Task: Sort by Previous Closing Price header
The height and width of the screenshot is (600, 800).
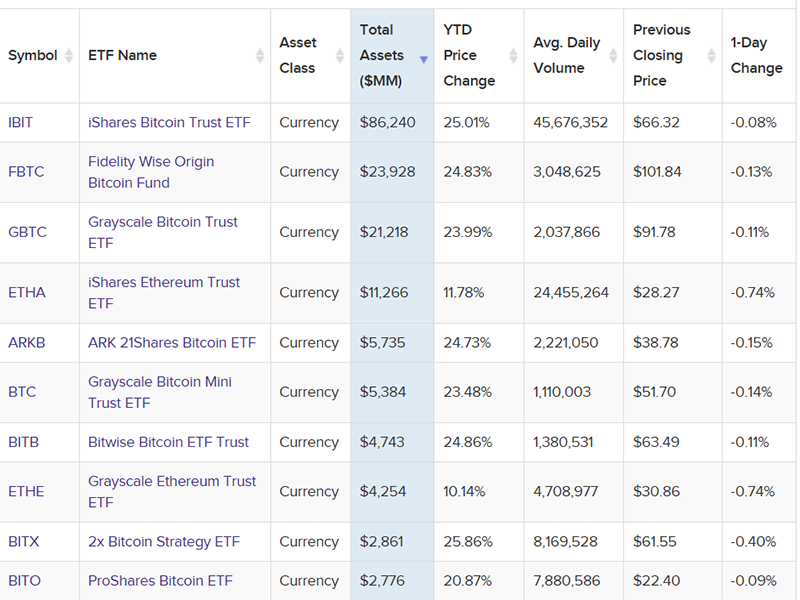Action: click(661, 56)
